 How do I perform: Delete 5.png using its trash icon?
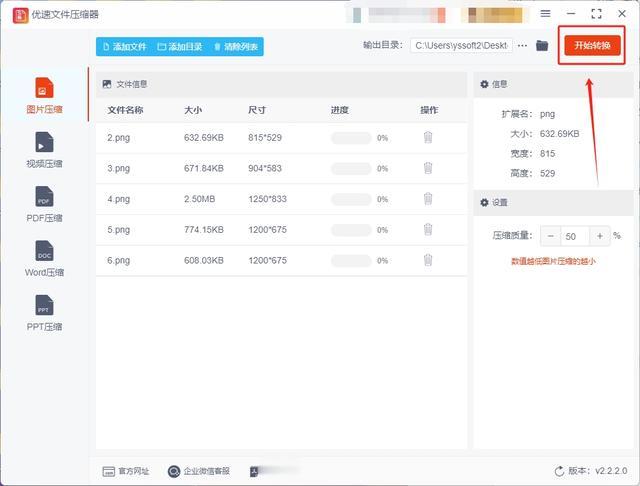click(428, 229)
